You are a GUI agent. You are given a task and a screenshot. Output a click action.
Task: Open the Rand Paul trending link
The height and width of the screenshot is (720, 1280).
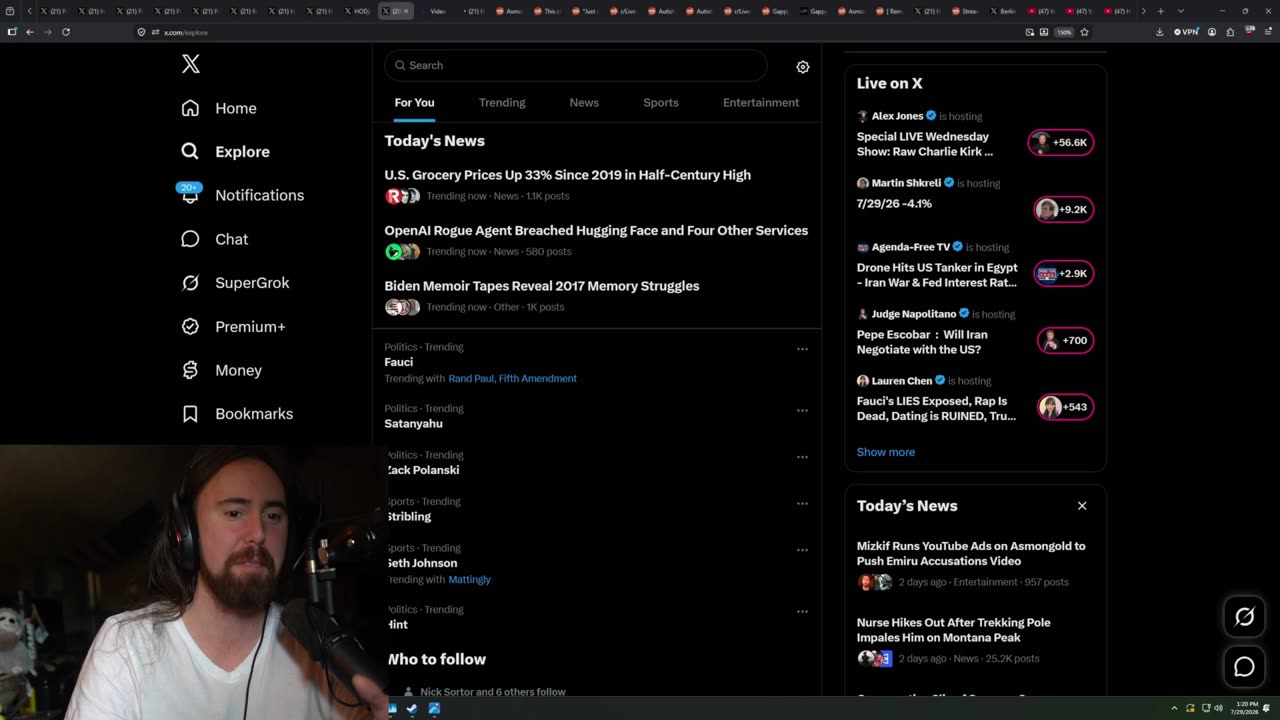[x=471, y=379]
